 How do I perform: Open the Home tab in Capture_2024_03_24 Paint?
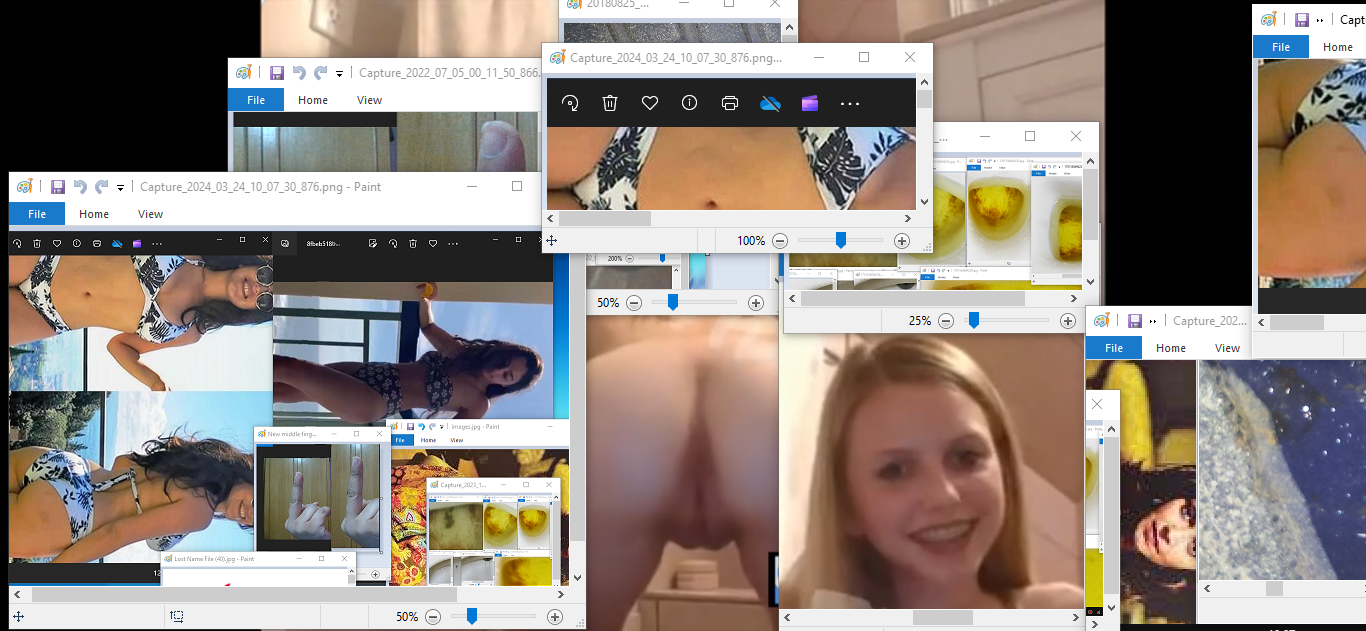click(94, 214)
